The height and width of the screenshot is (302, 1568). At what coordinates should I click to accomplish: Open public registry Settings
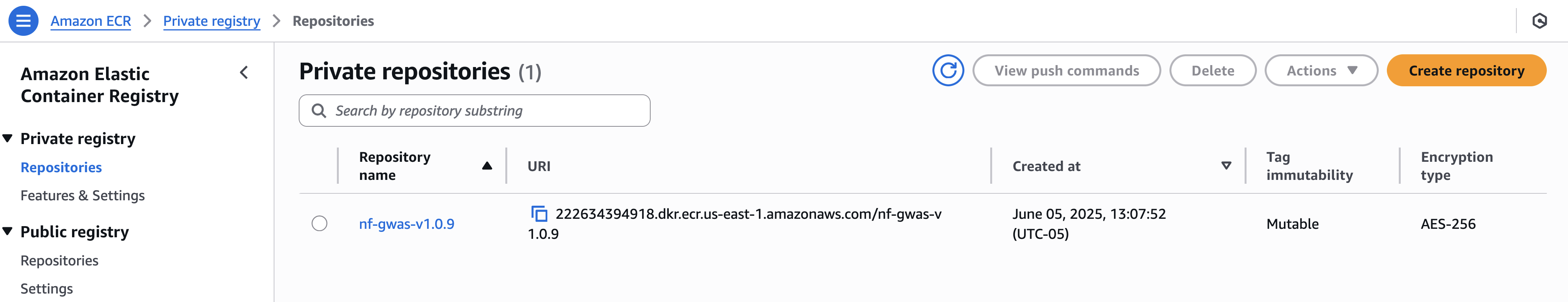46,289
